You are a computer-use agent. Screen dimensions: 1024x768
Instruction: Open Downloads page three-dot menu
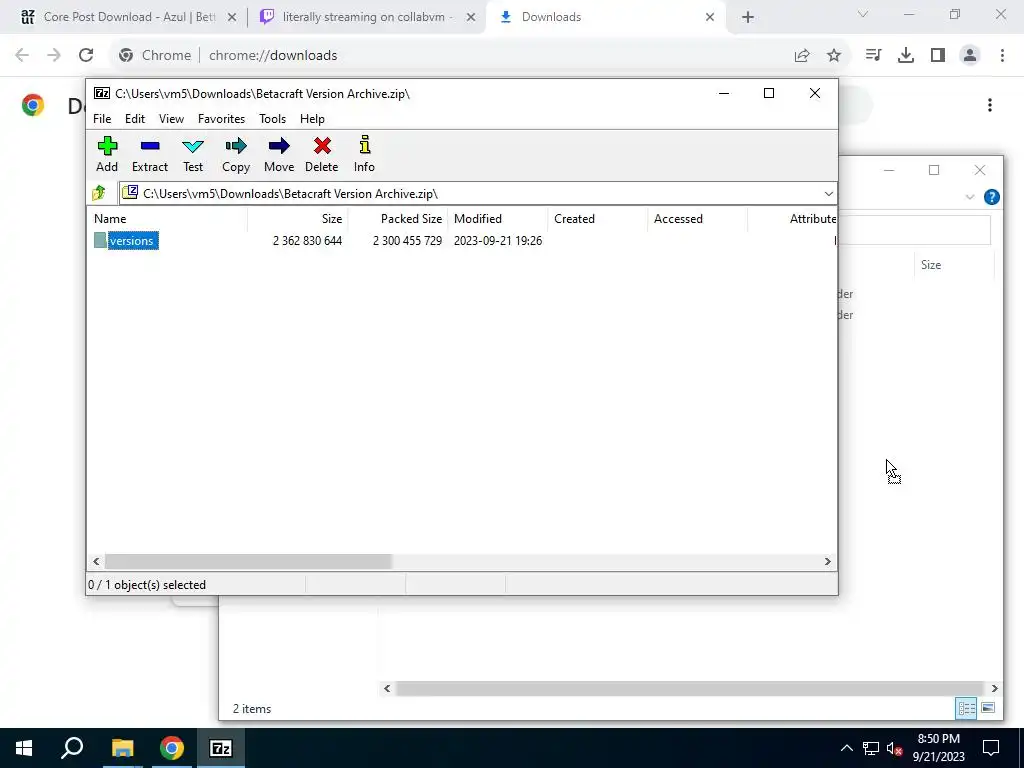(x=990, y=105)
